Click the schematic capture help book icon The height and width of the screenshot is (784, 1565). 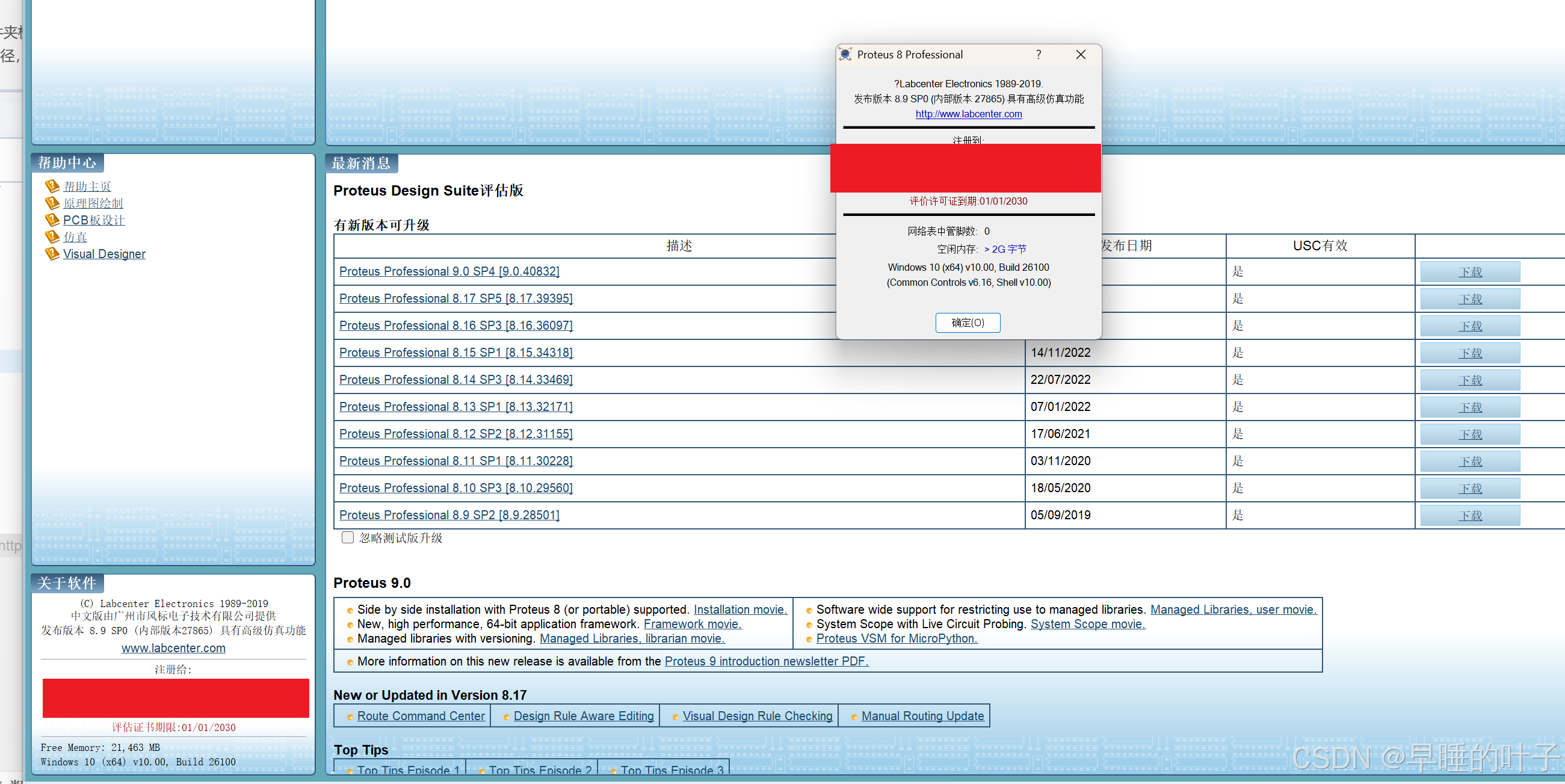[52, 203]
